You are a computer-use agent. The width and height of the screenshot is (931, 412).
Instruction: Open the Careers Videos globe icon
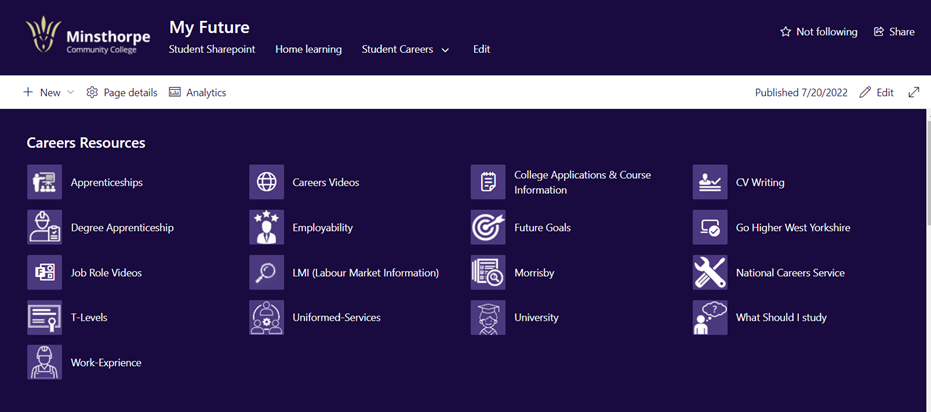point(267,182)
